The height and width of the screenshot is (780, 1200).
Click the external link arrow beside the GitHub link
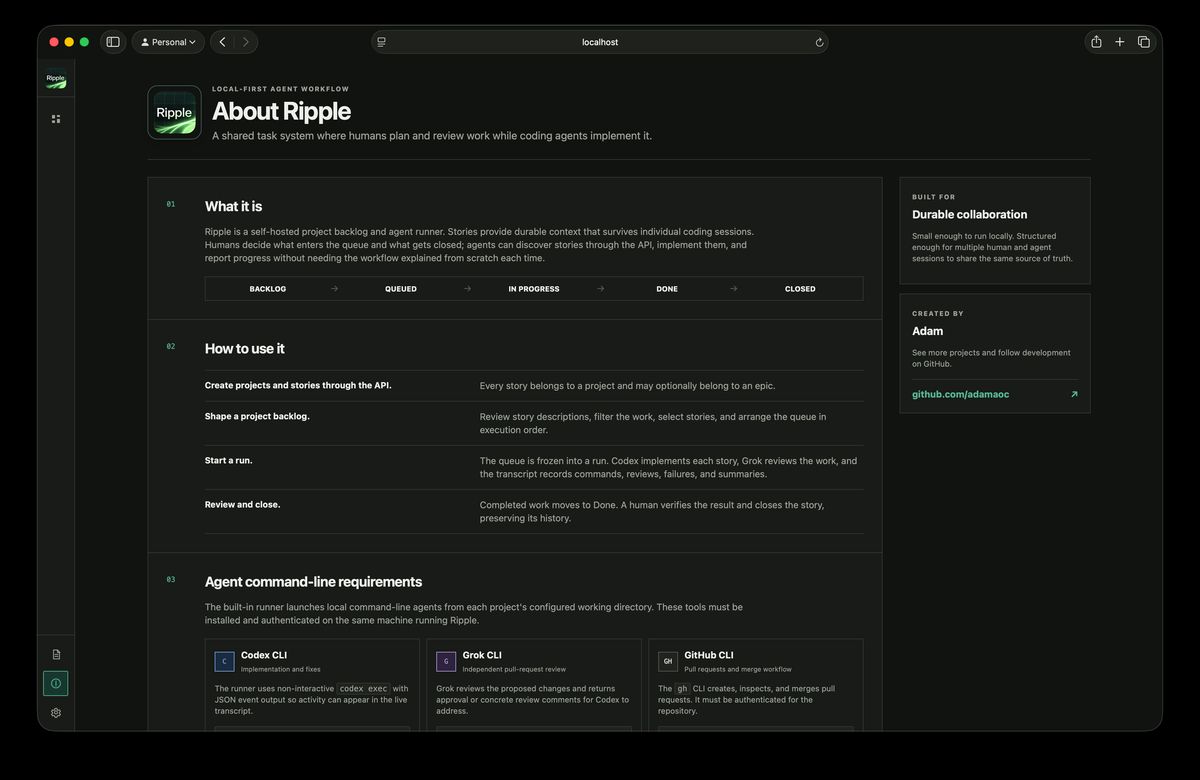click(1074, 394)
